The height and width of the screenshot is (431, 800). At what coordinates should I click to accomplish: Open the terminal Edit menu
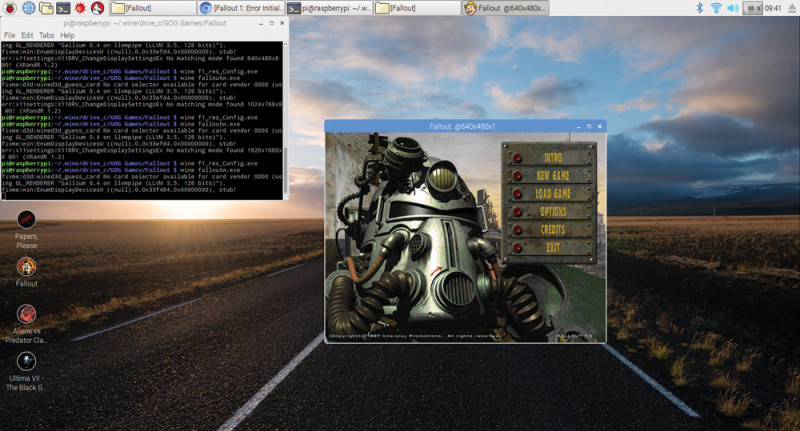[x=27, y=35]
